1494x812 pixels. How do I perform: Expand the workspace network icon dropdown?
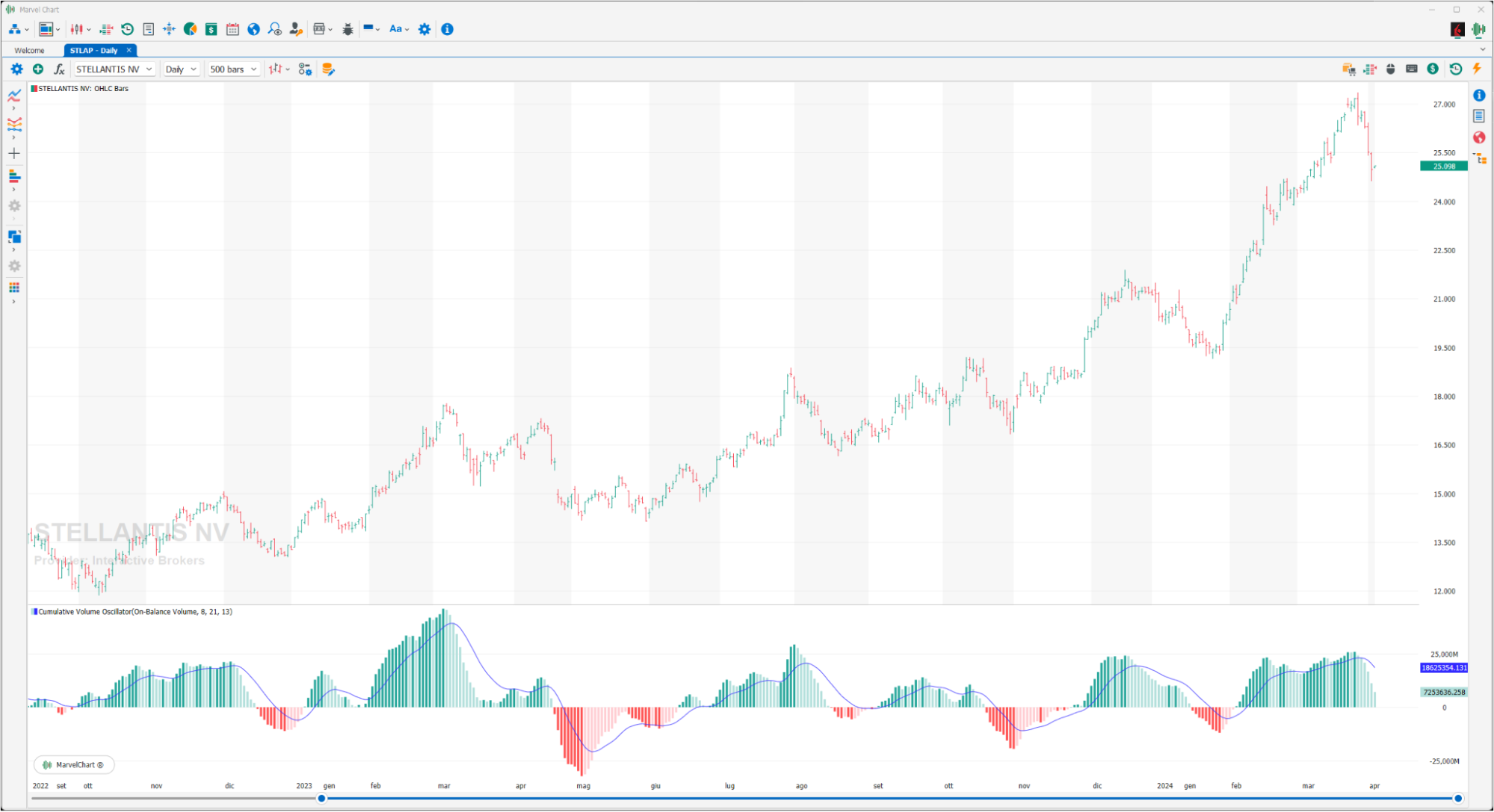[x=27, y=30]
